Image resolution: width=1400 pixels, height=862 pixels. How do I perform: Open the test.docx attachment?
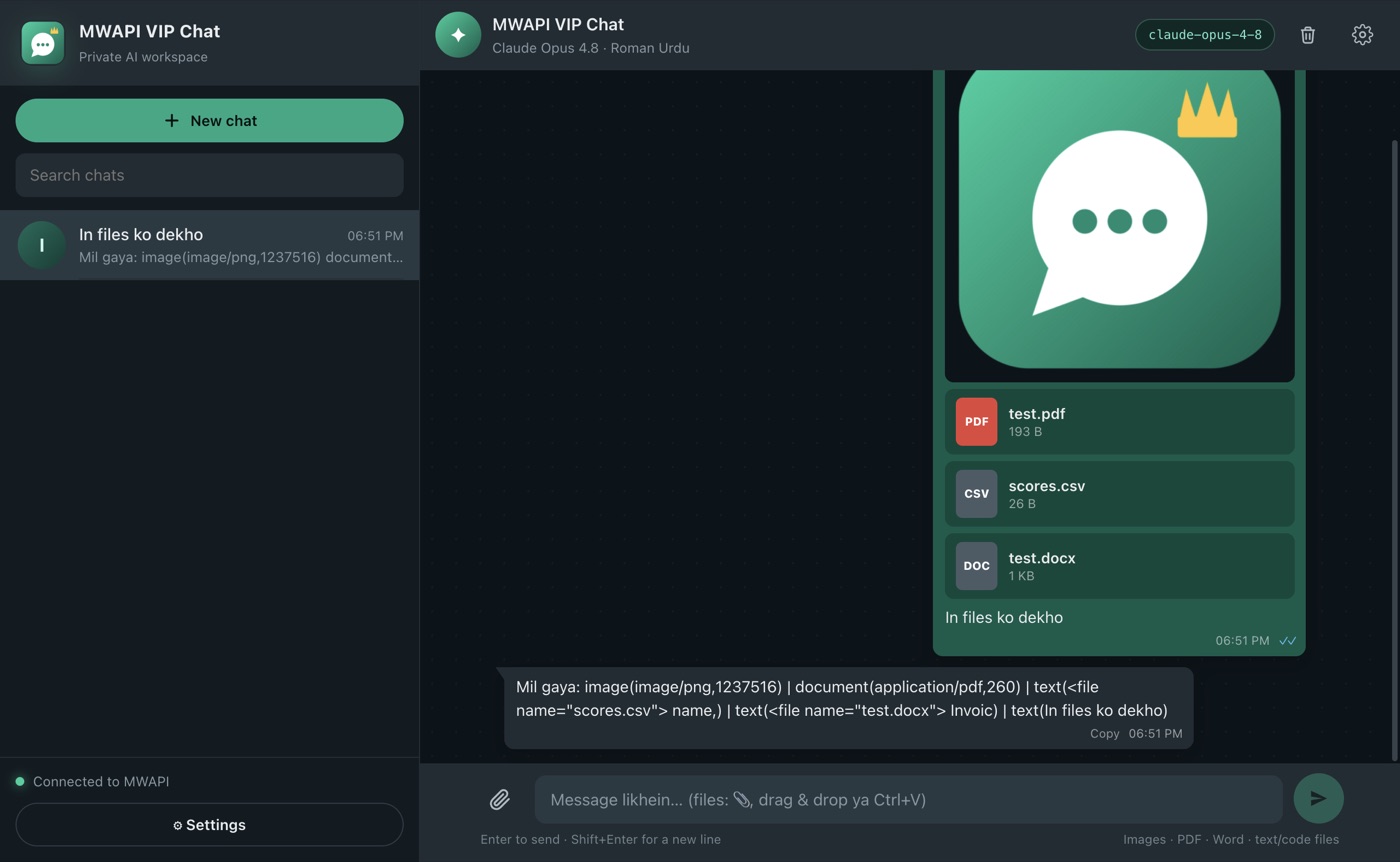[1119, 566]
